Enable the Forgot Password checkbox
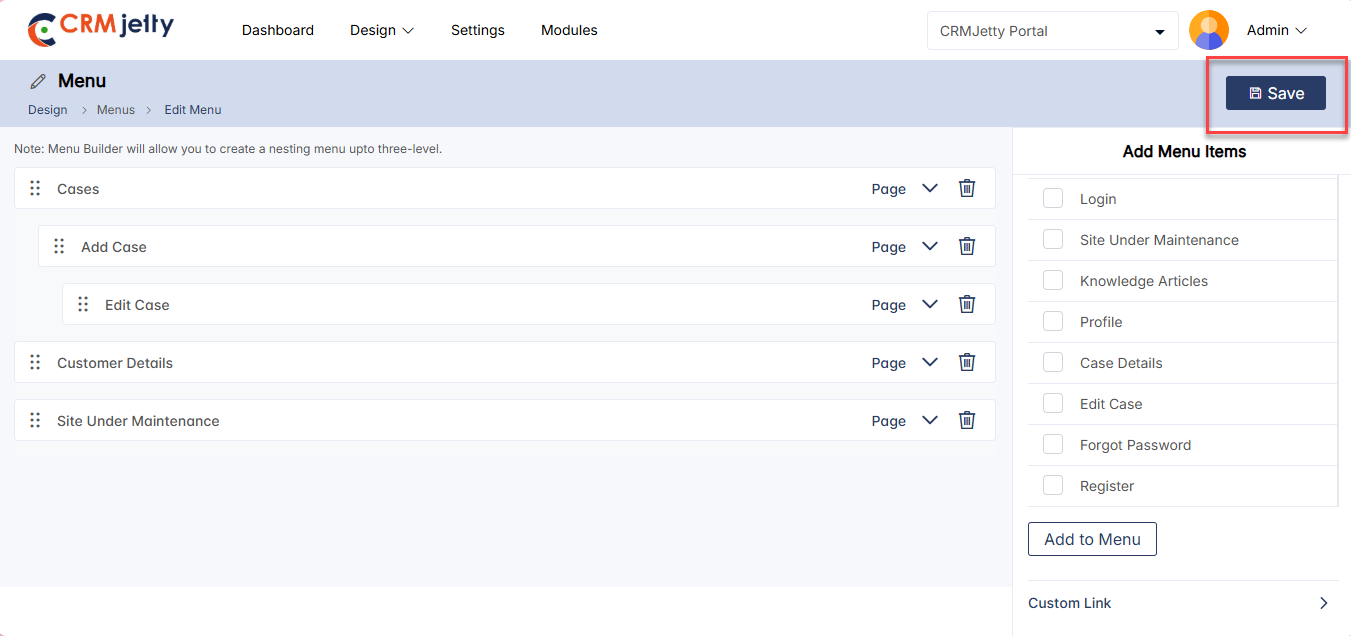The height and width of the screenshot is (636, 1351). (1053, 445)
